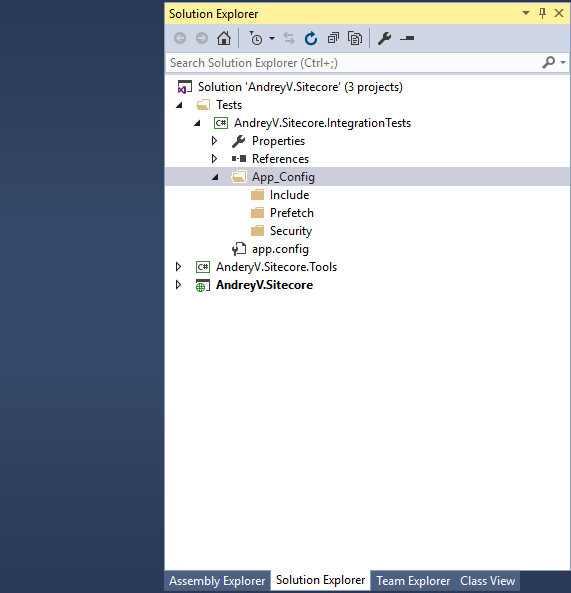This screenshot has height=593, width=571.
Task: Click the Collapse All icon
Action: pyautogui.click(x=333, y=38)
